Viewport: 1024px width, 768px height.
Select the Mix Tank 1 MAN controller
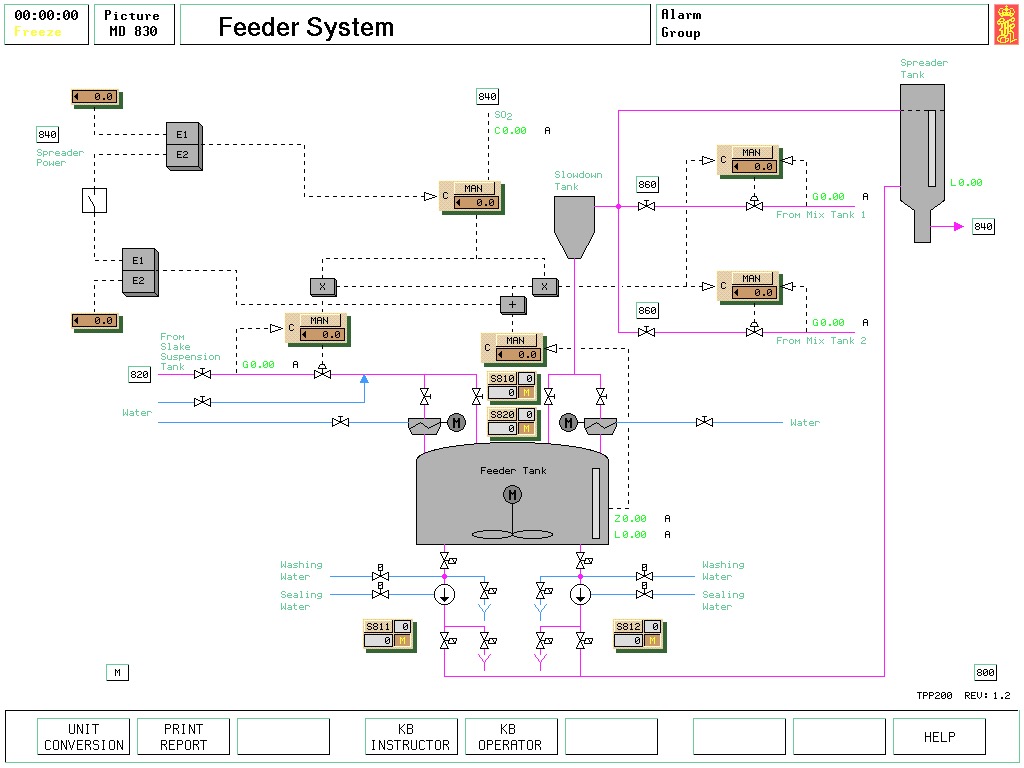[x=748, y=161]
